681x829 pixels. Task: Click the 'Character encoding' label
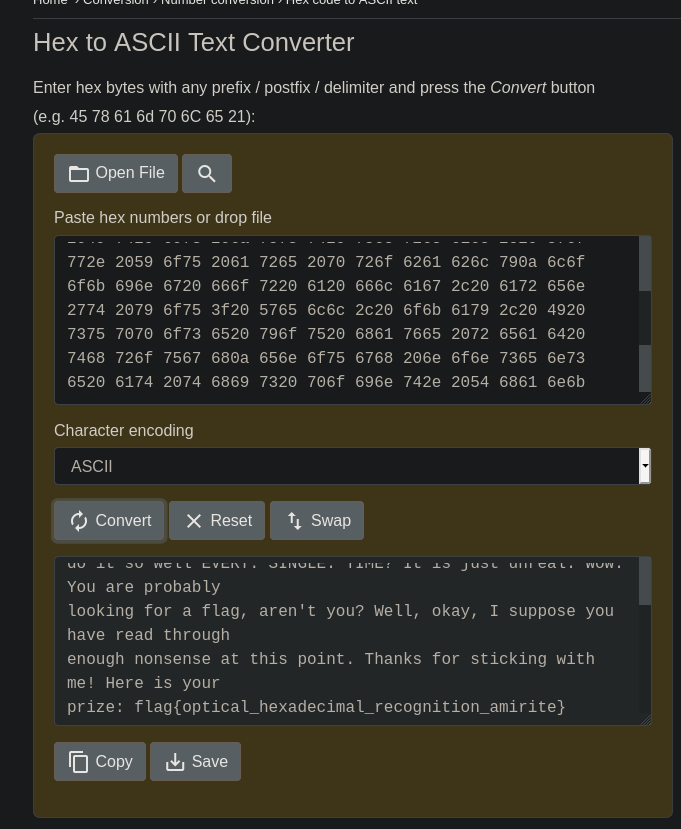click(x=124, y=431)
